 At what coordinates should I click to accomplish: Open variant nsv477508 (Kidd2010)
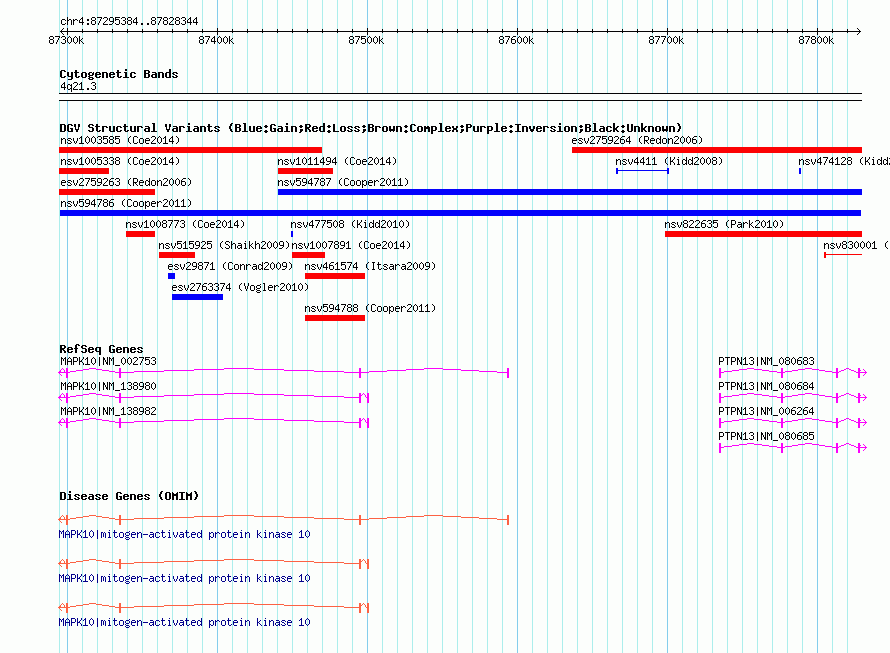[350, 224]
